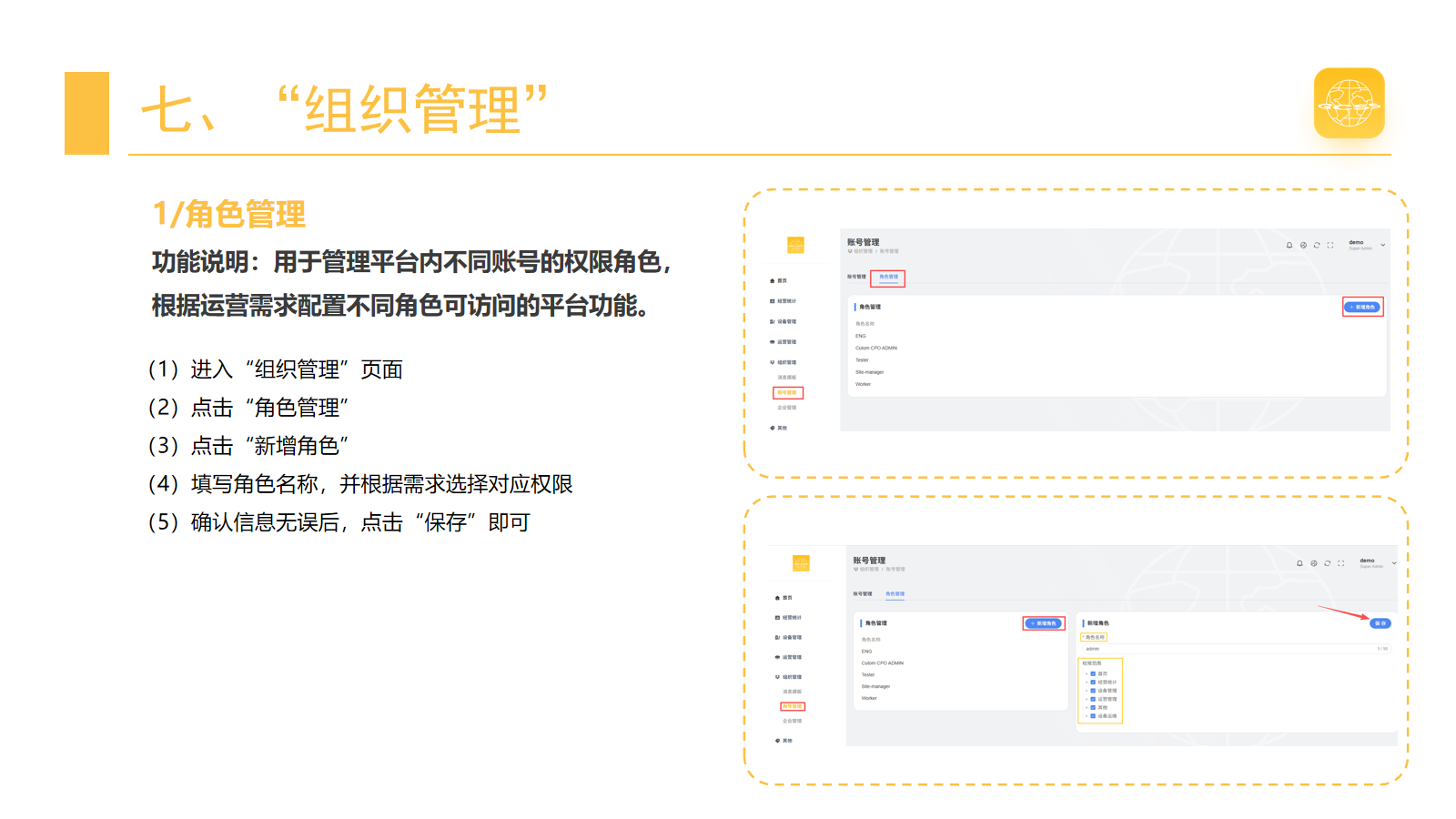1456x819 pixels.
Task: Click the round icon beside the bell, upper screenshot
Action: tap(1303, 245)
